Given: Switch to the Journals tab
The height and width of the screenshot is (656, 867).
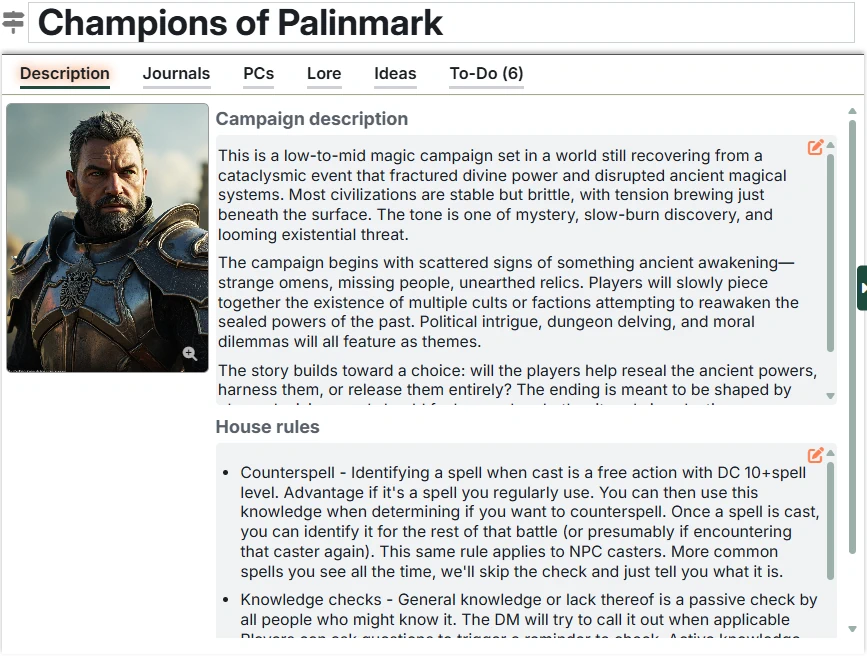Looking at the screenshot, I should tap(176, 74).
